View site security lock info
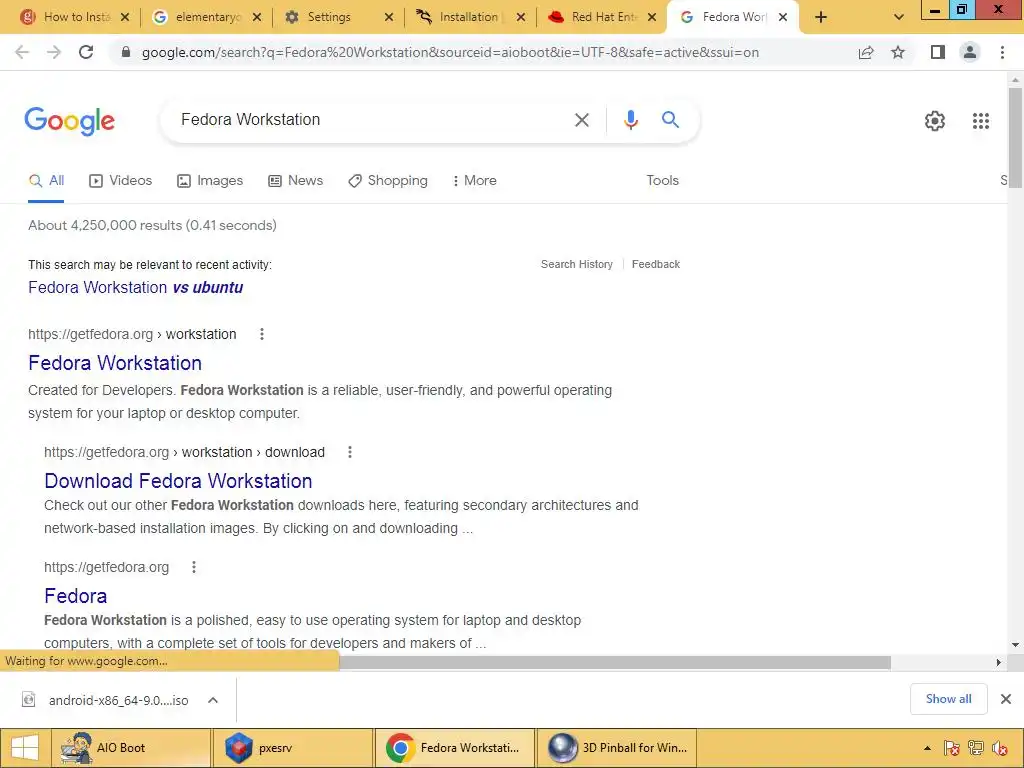The height and width of the screenshot is (768, 1024). click(x=126, y=53)
